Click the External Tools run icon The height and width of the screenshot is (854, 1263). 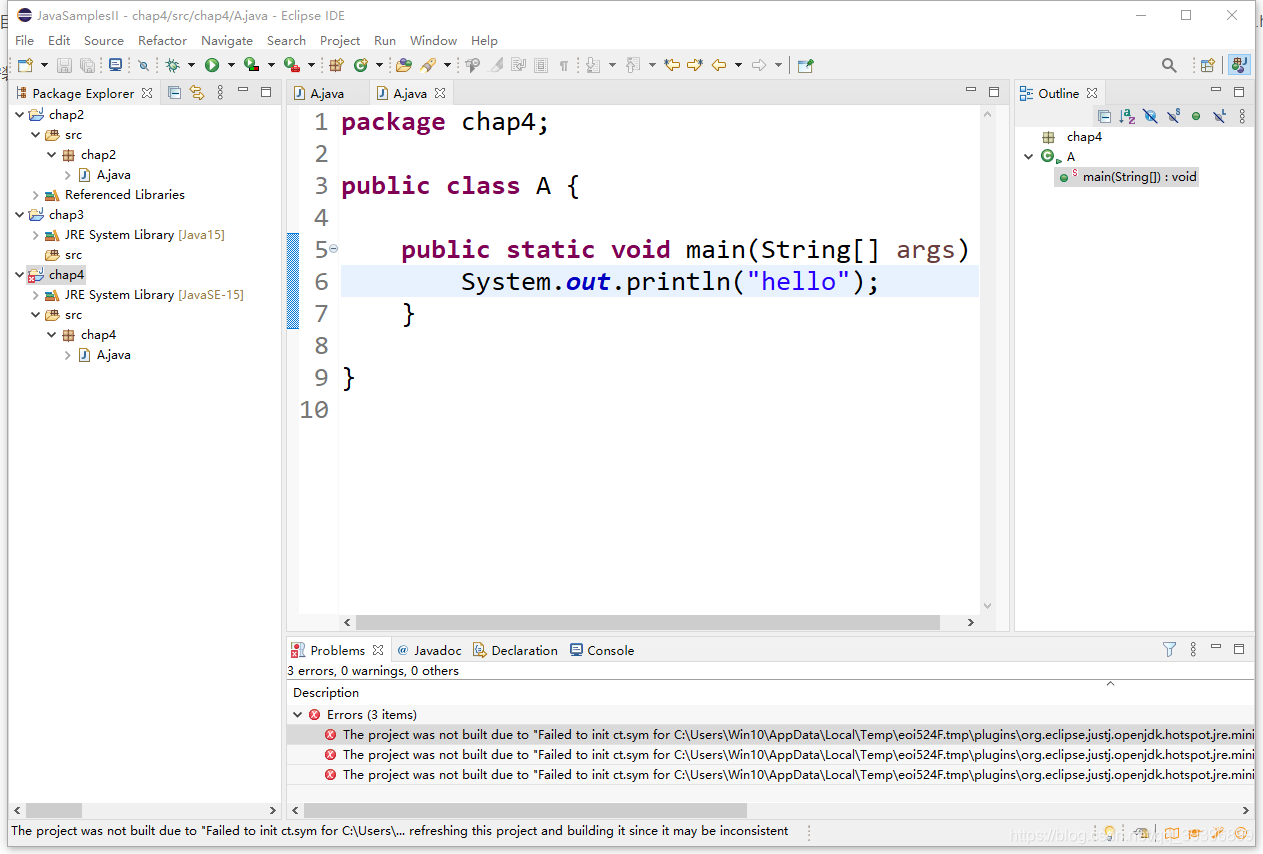click(x=291, y=65)
